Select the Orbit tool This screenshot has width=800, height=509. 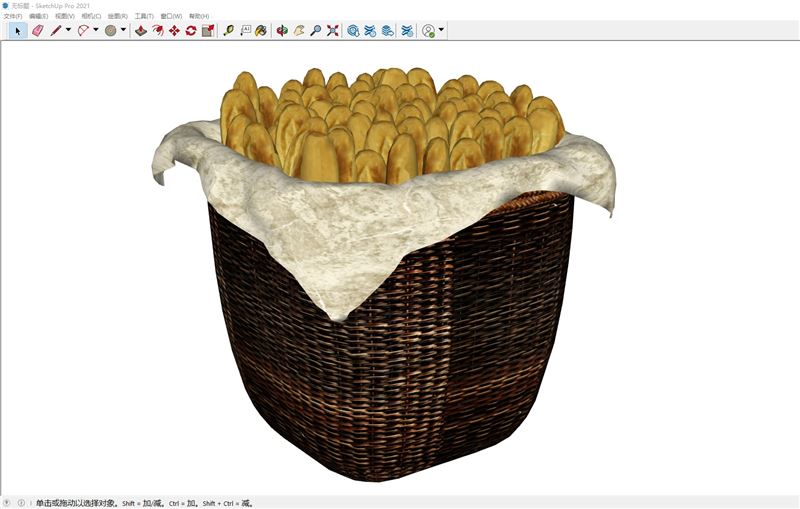coord(282,31)
